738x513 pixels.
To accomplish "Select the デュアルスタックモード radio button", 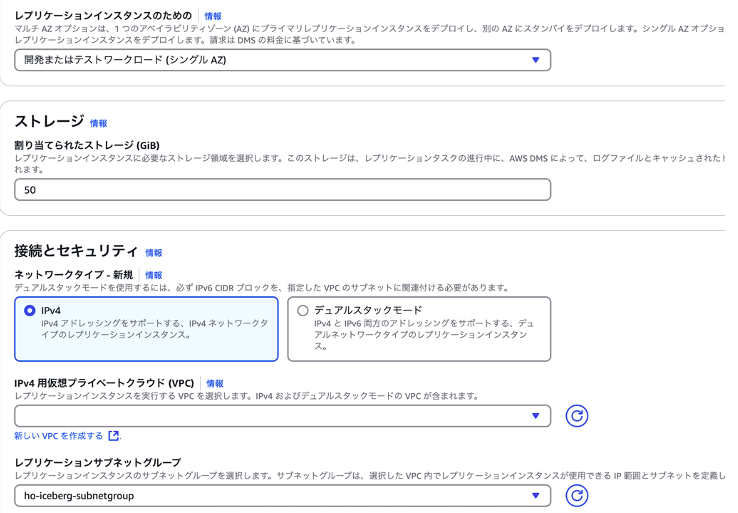I will click(303, 311).
